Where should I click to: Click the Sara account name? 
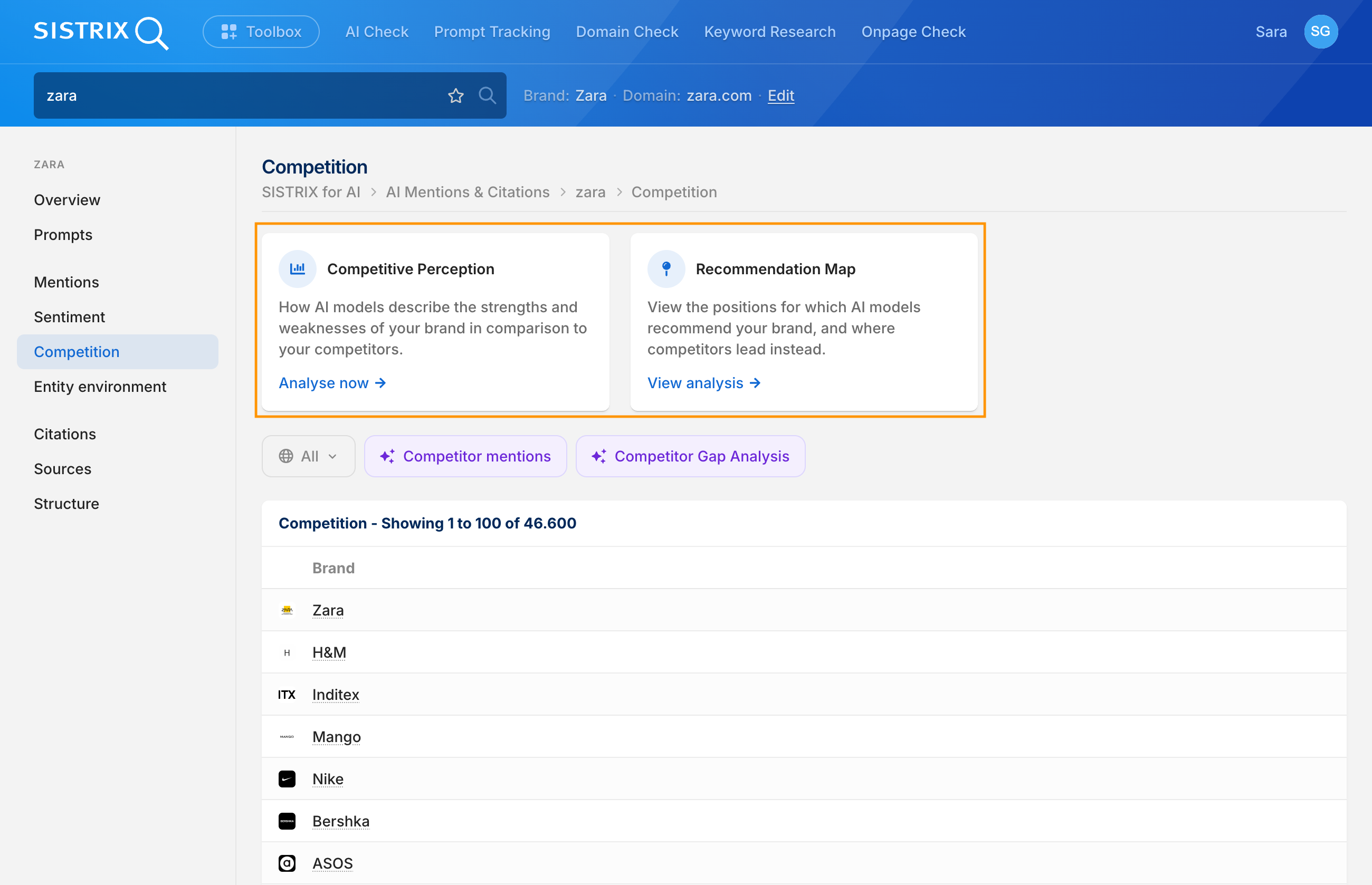click(x=1271, y=32)
